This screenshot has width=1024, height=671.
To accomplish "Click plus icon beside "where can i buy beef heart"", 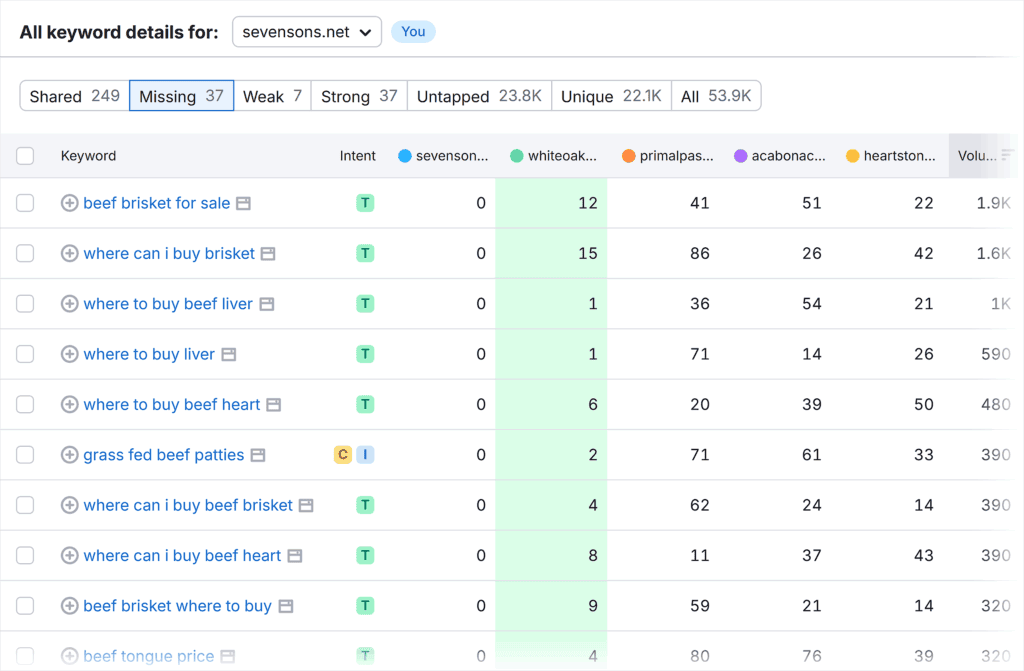I will click(69, 555).
